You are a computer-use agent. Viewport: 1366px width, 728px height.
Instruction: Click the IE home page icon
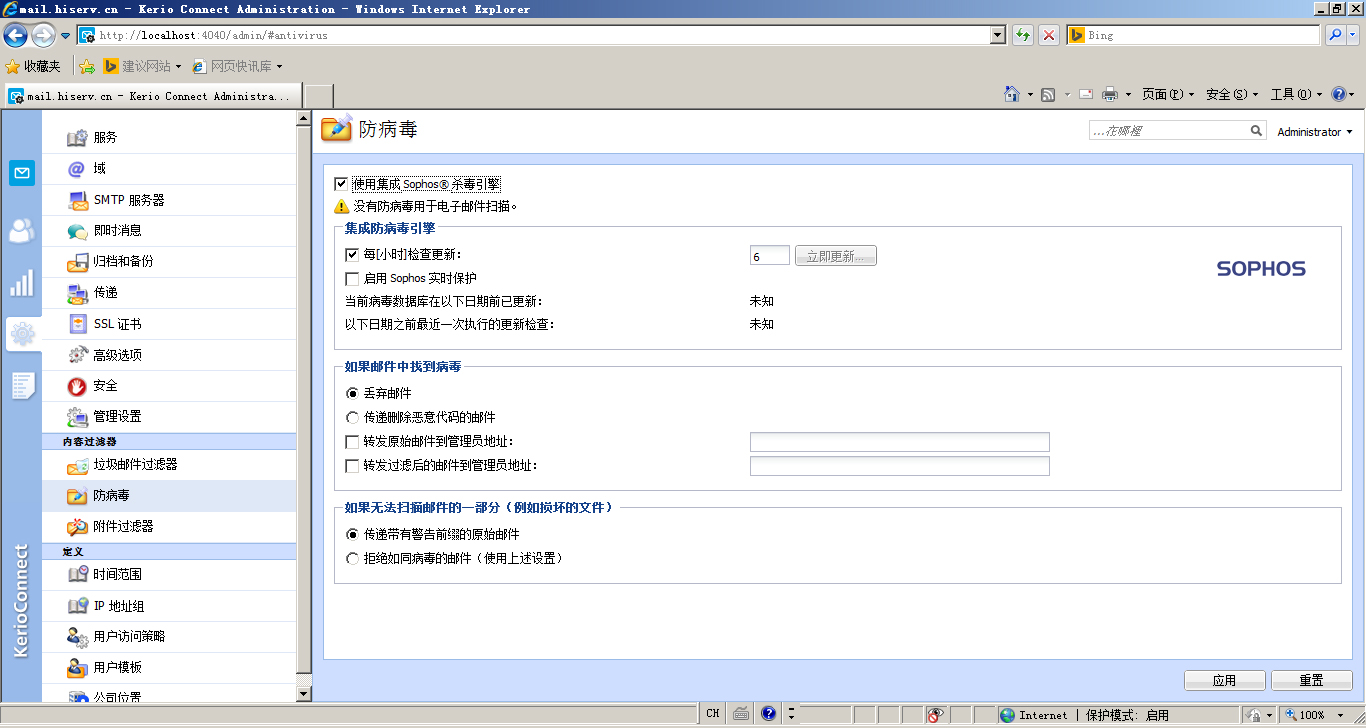point(1013,94)
